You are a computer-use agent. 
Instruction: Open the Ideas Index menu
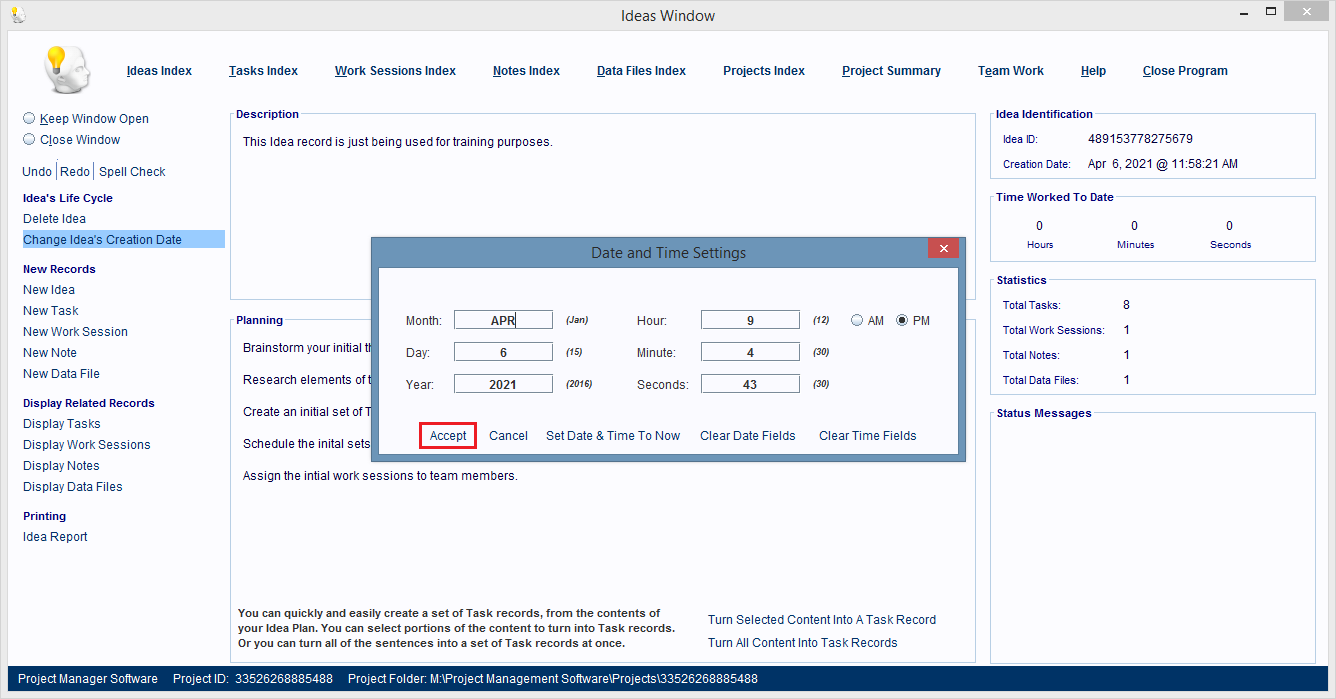pos(159,71)
